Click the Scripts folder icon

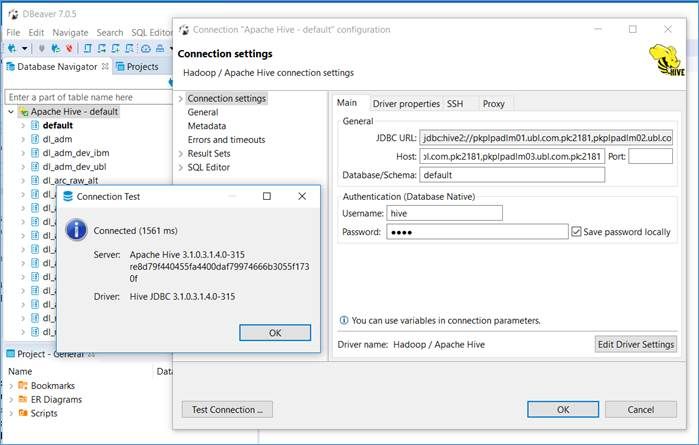23,413
